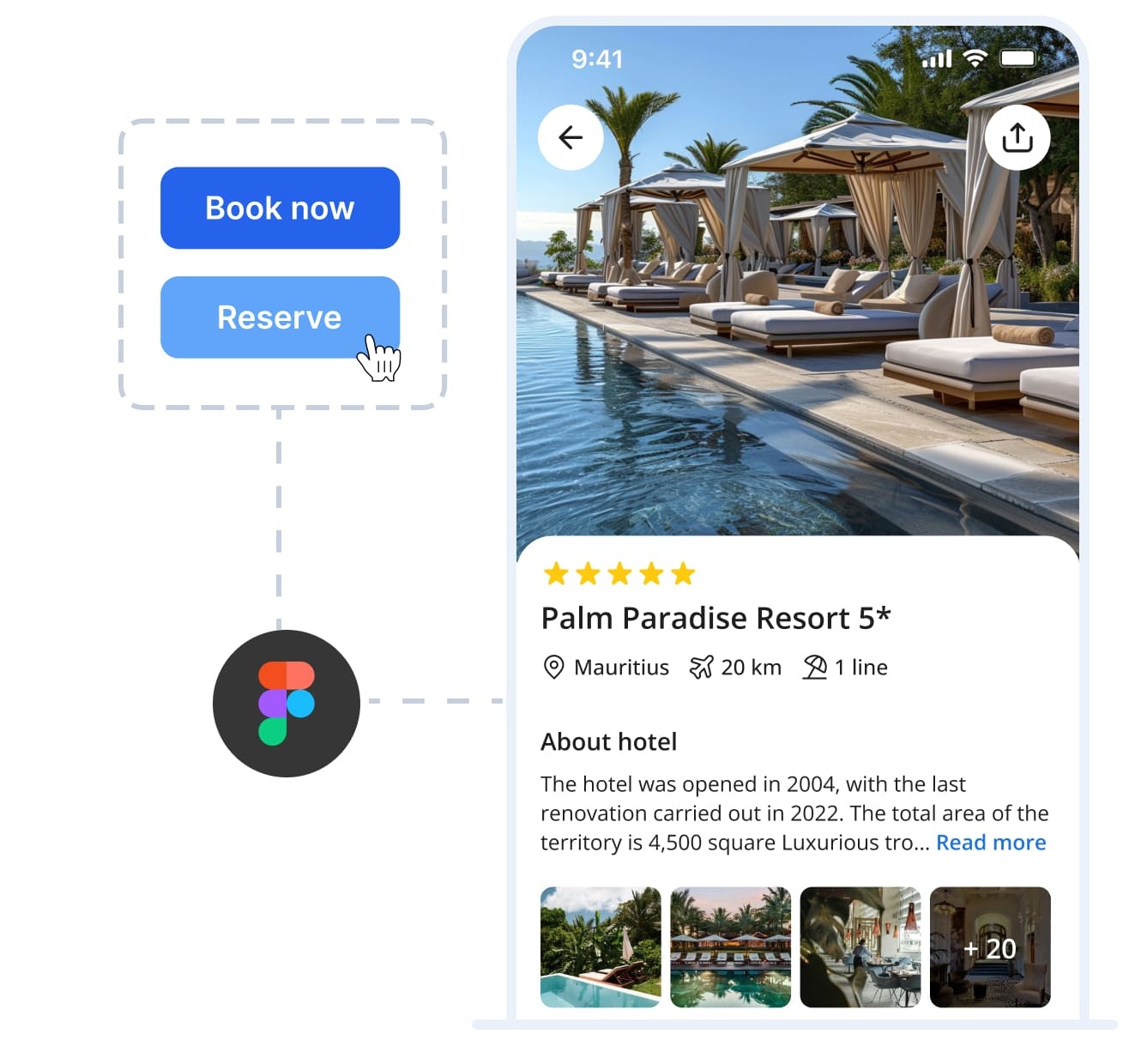Open the evening pool loungers thumbnail
1129x1064 pixels.
[x=730, y=947]
